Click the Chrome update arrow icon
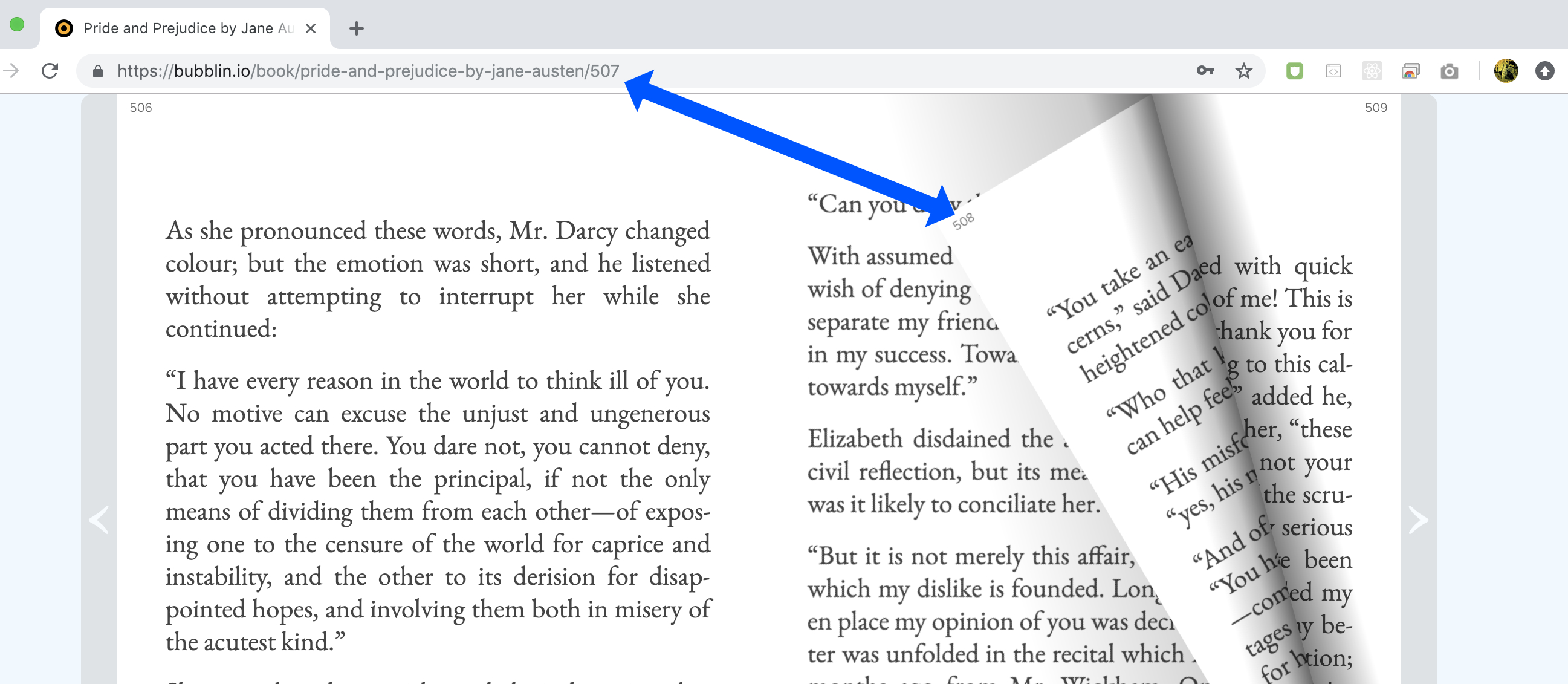This screenshot has height=684, width=1568. [x=1544, y=71]
